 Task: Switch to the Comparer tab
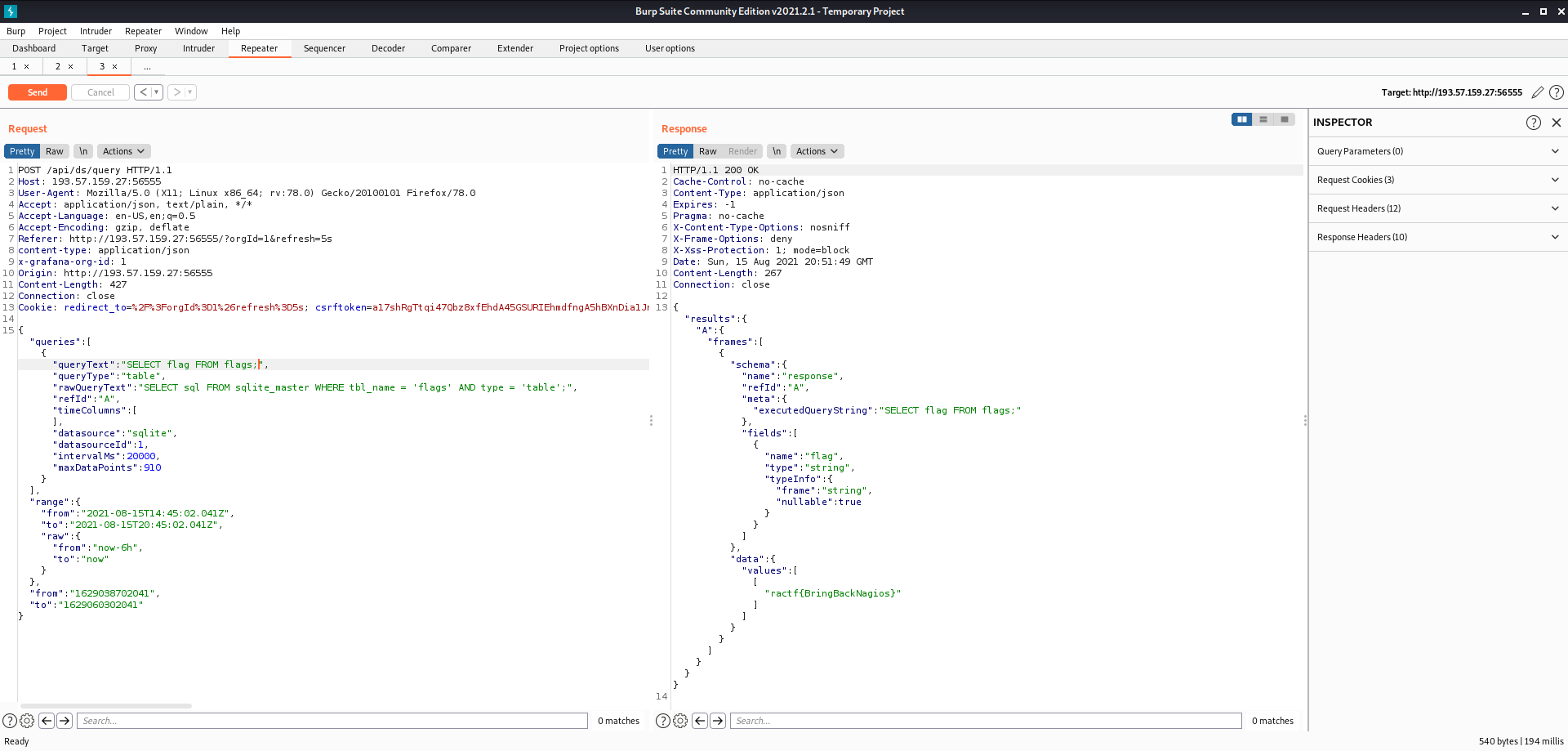[x=451, y=48]
